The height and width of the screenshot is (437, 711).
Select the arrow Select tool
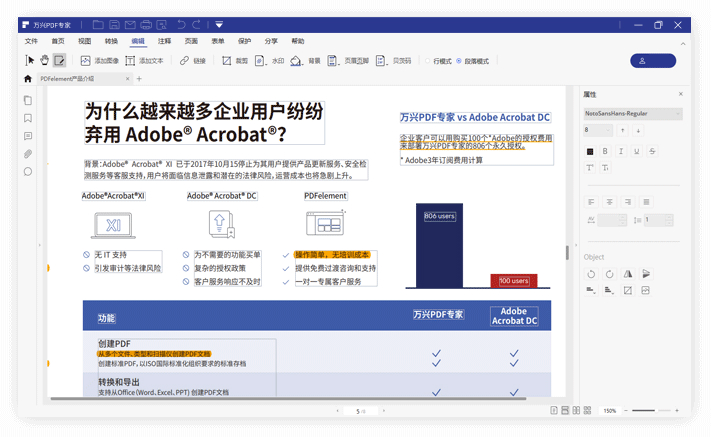coord(30,60)
